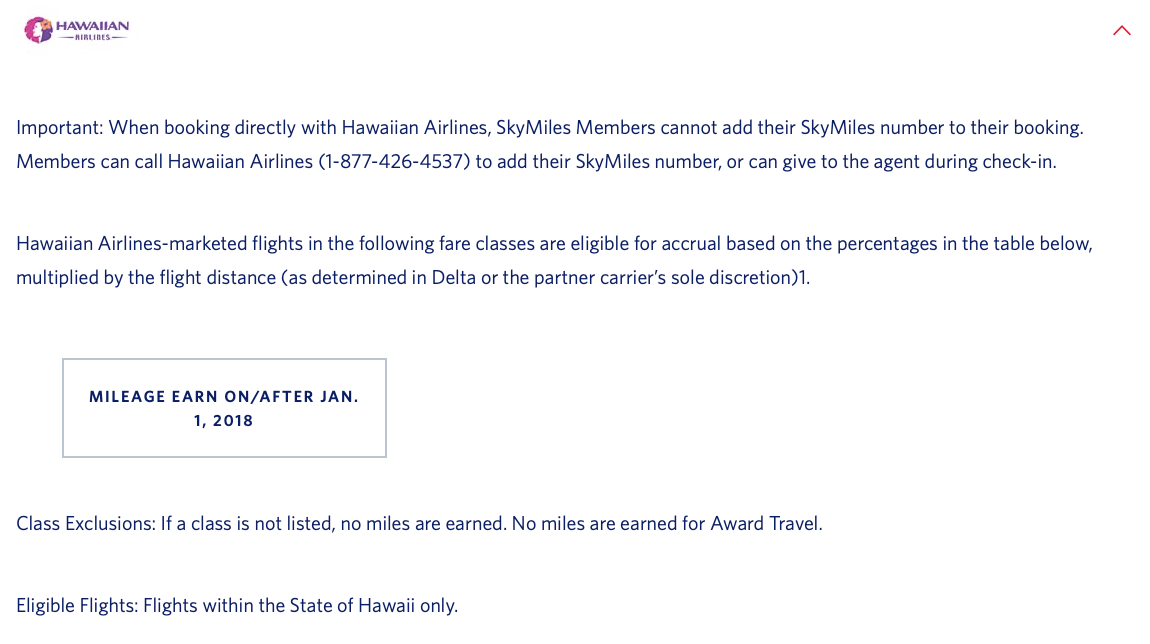The width and height of the screenshot is (1150, 644).
Task: Select the MILEAGE EARN ON/AFTER JAN. 1, 2018 header
Action: coord(224,408)
